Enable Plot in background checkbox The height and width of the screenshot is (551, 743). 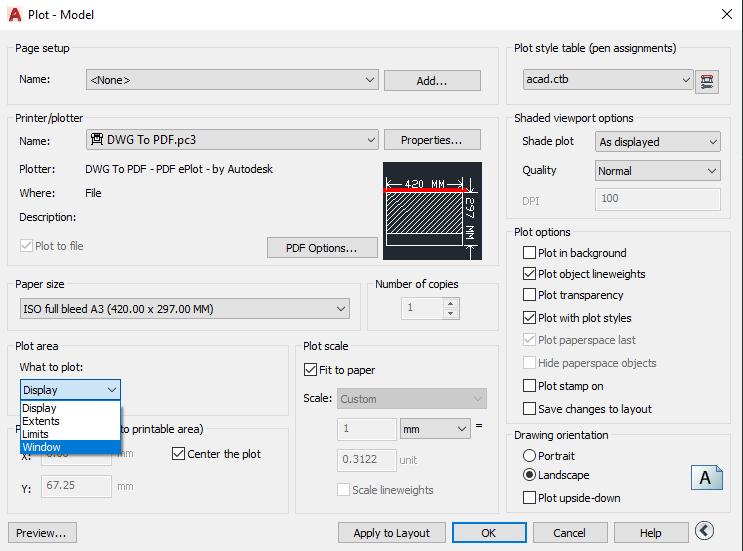pos(529,253)
